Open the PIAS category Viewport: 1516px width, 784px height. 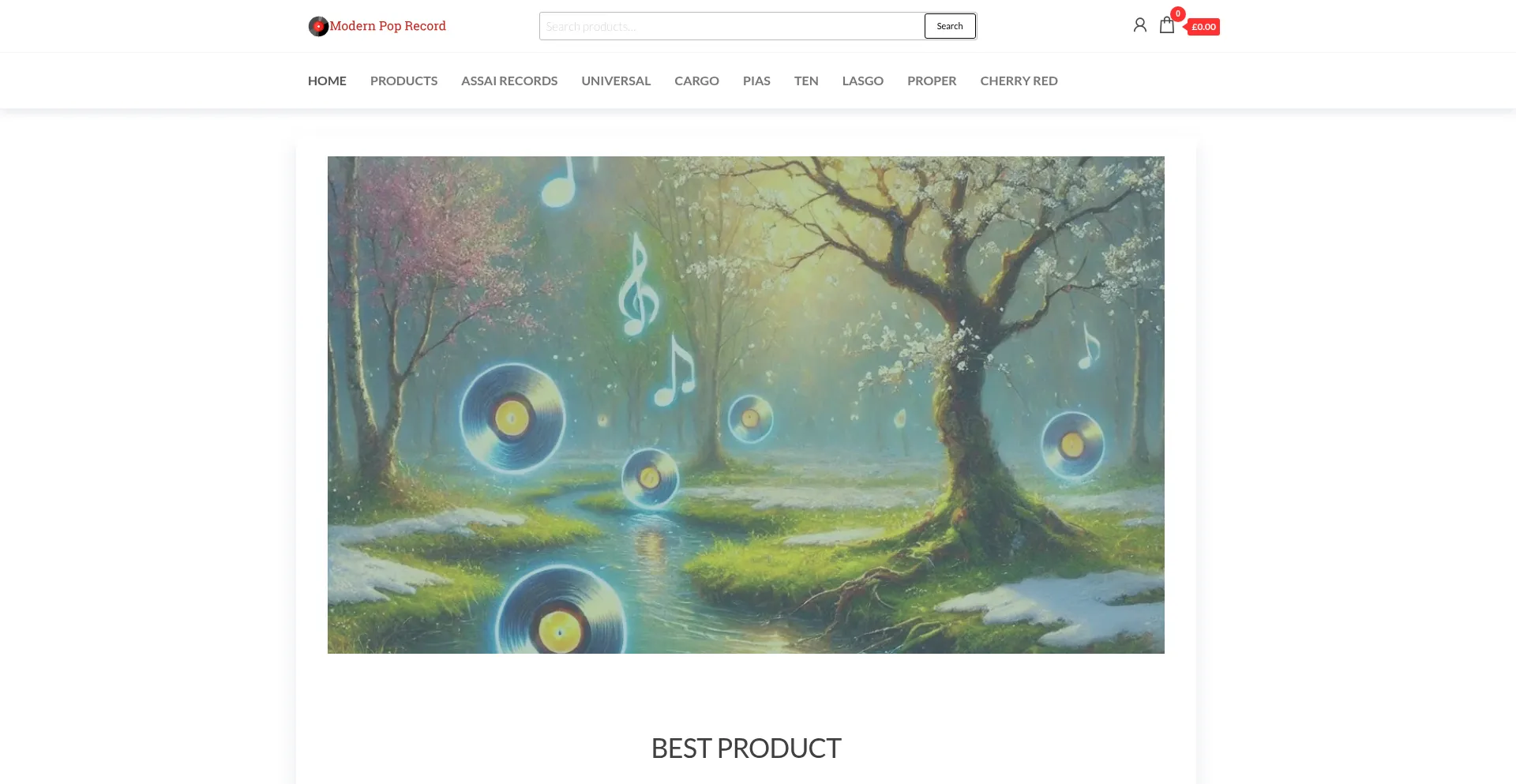[756, 81]
